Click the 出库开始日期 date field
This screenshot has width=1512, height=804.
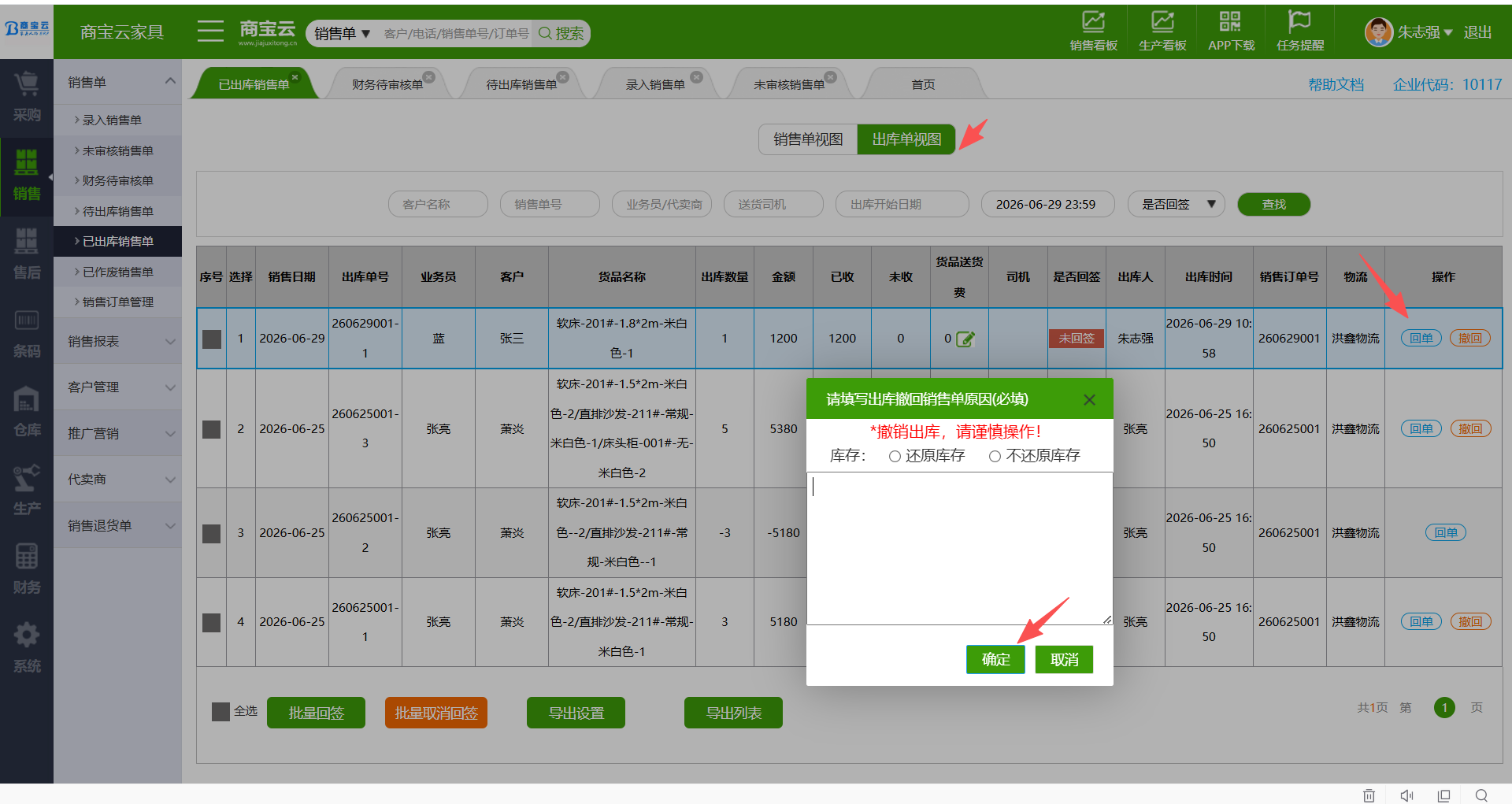(x=902, y=205)
